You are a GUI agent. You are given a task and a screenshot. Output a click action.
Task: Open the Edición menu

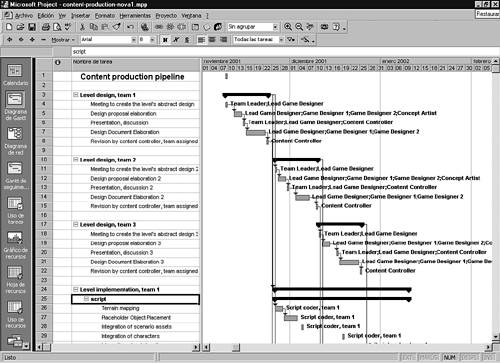[x=46, y=16]
